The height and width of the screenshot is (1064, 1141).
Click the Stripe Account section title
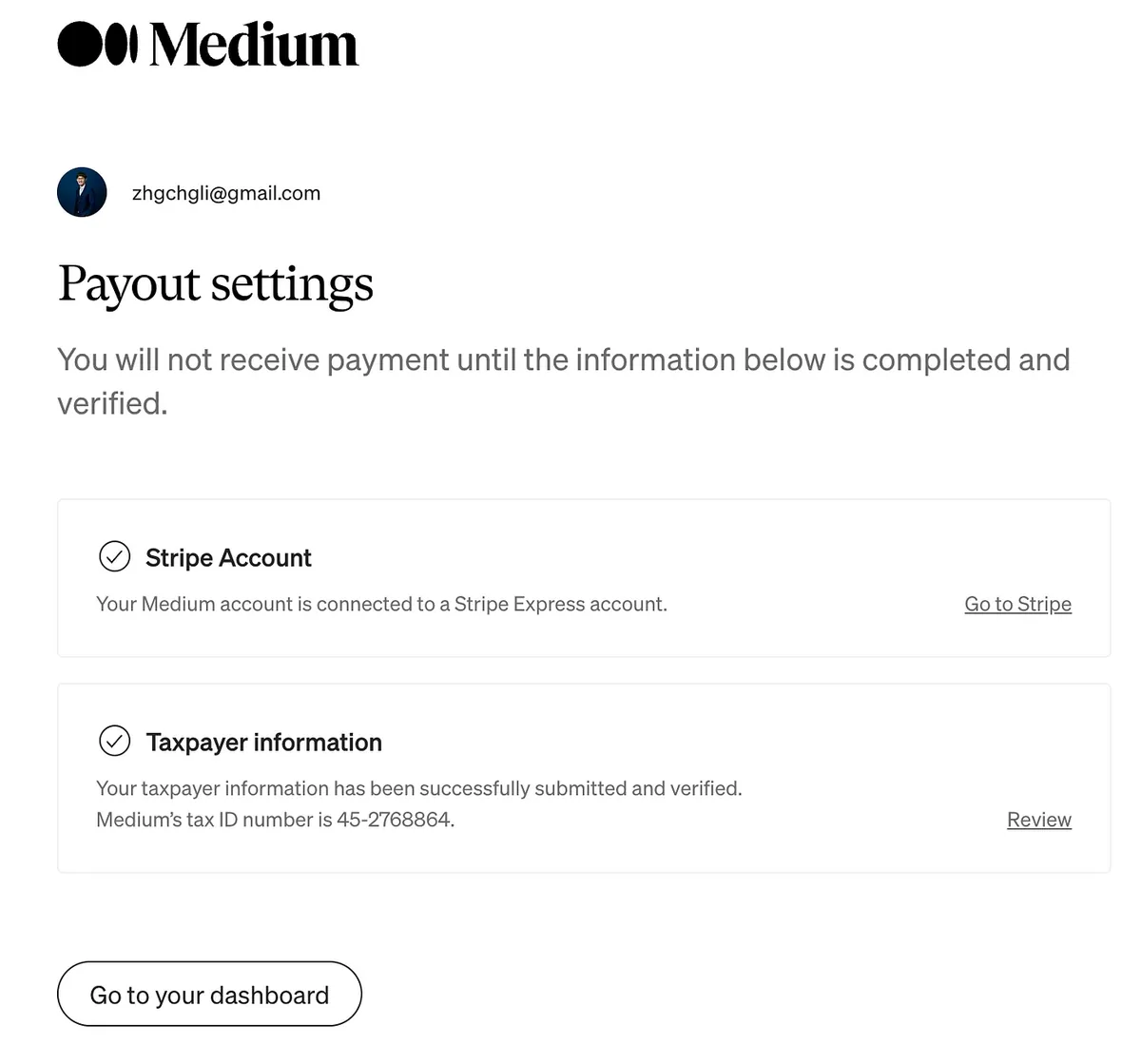(x=228, y=558)
